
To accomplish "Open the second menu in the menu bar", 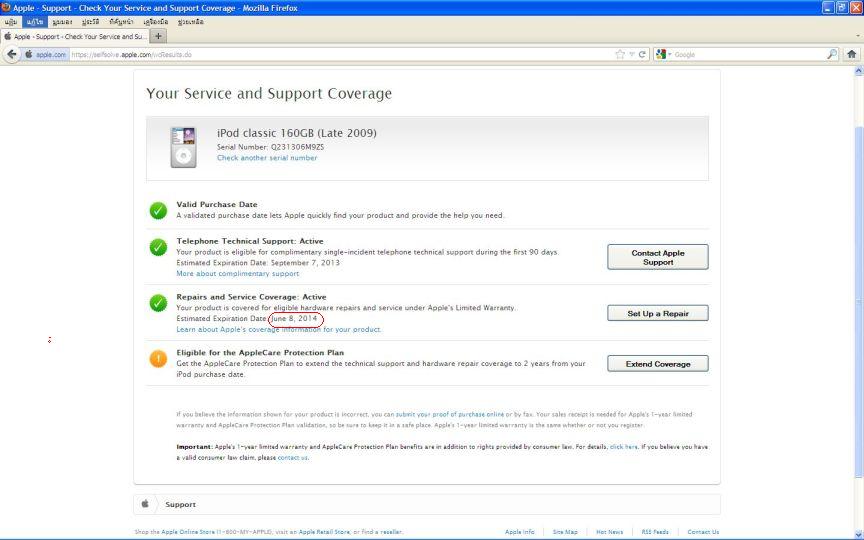I will pos(35,21).
